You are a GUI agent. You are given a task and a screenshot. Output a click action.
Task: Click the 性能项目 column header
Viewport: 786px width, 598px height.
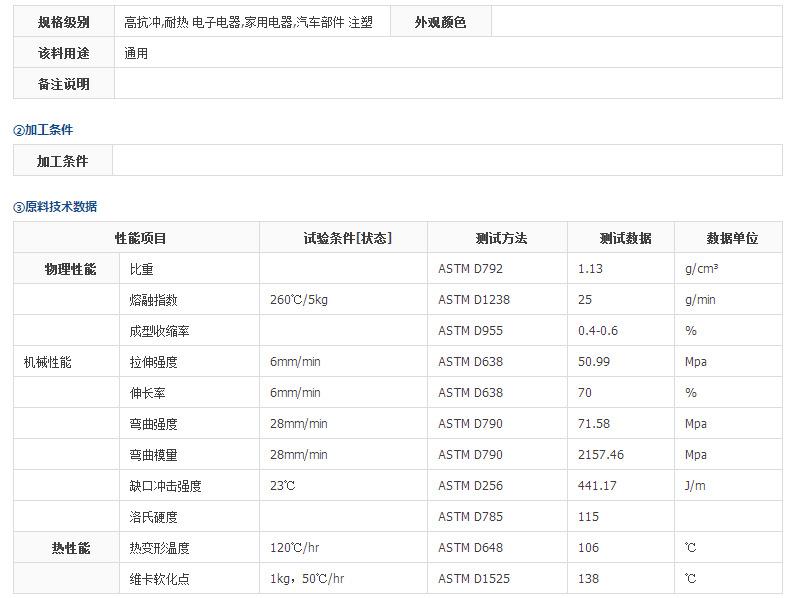[136, 238]
